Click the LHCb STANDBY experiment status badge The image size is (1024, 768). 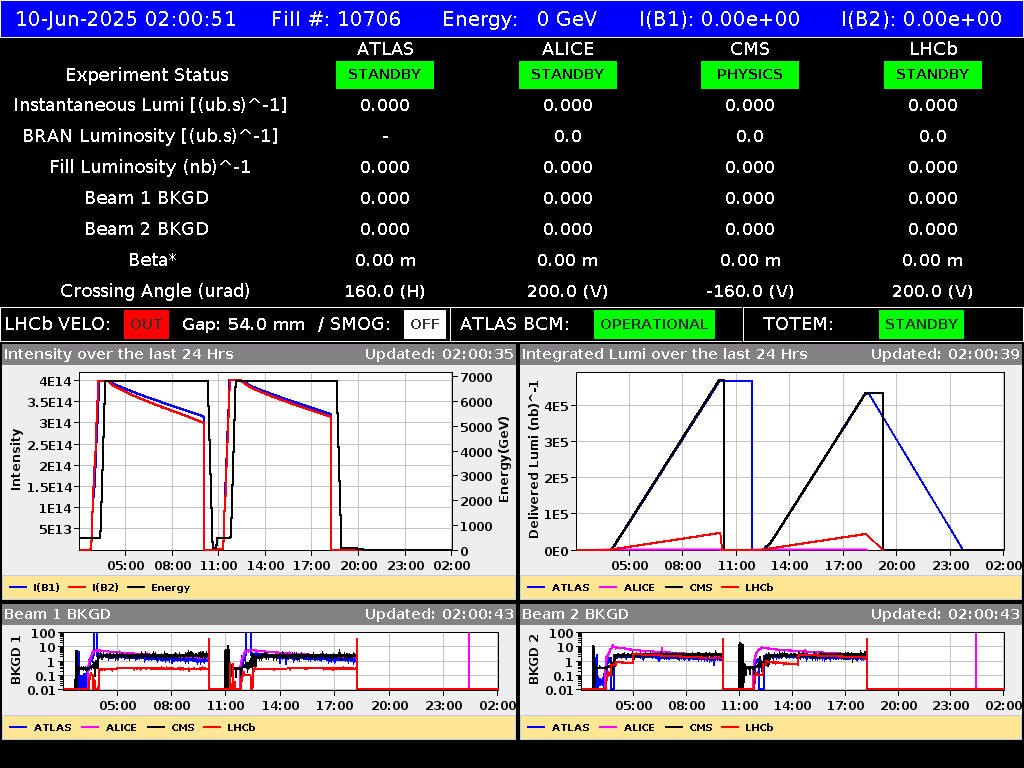(x=933, y=74)
